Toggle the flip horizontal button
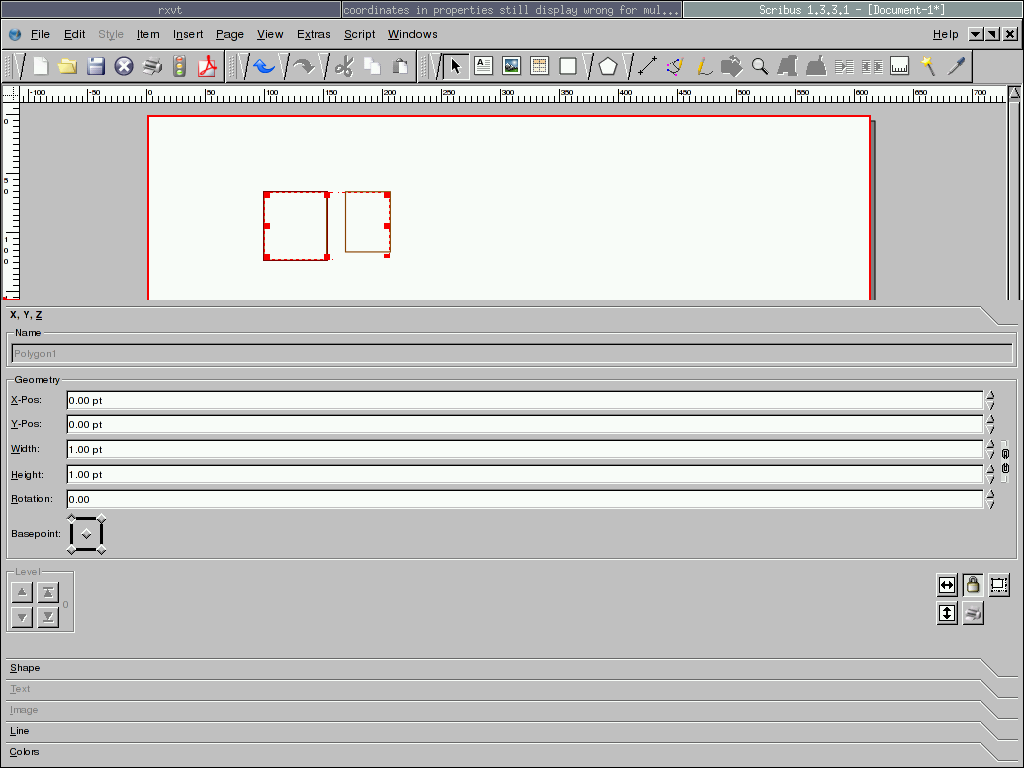Viewport: 1024px width, 768px height. (x=946, y=585)
